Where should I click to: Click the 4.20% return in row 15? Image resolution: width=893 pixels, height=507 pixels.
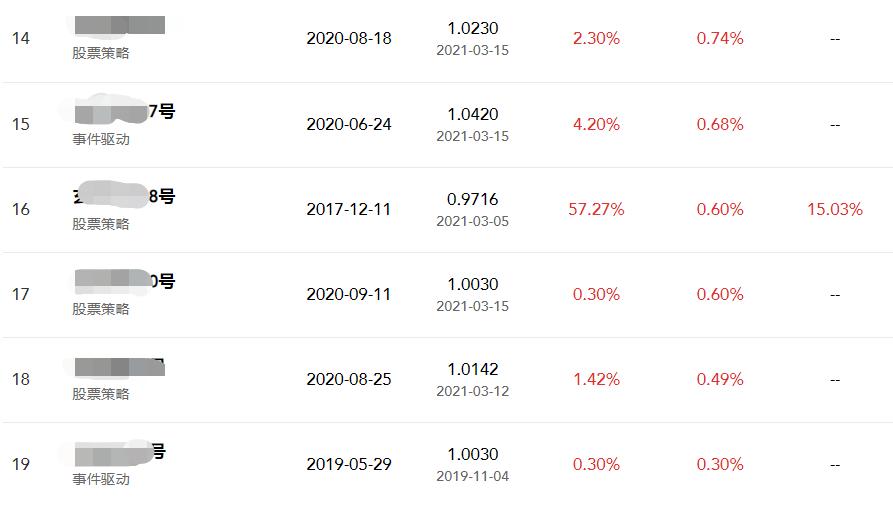596,124
